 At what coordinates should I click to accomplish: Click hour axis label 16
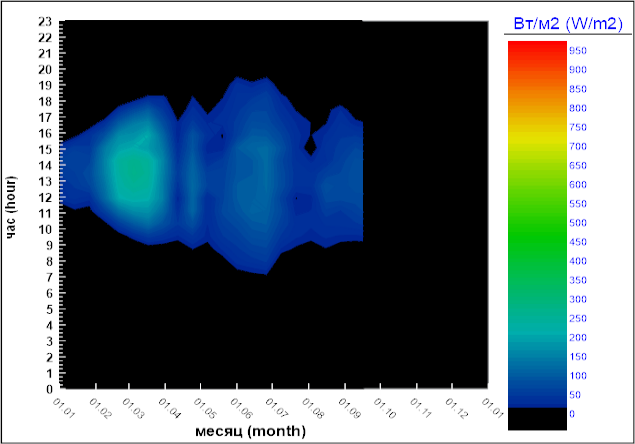tap(45, 133)
